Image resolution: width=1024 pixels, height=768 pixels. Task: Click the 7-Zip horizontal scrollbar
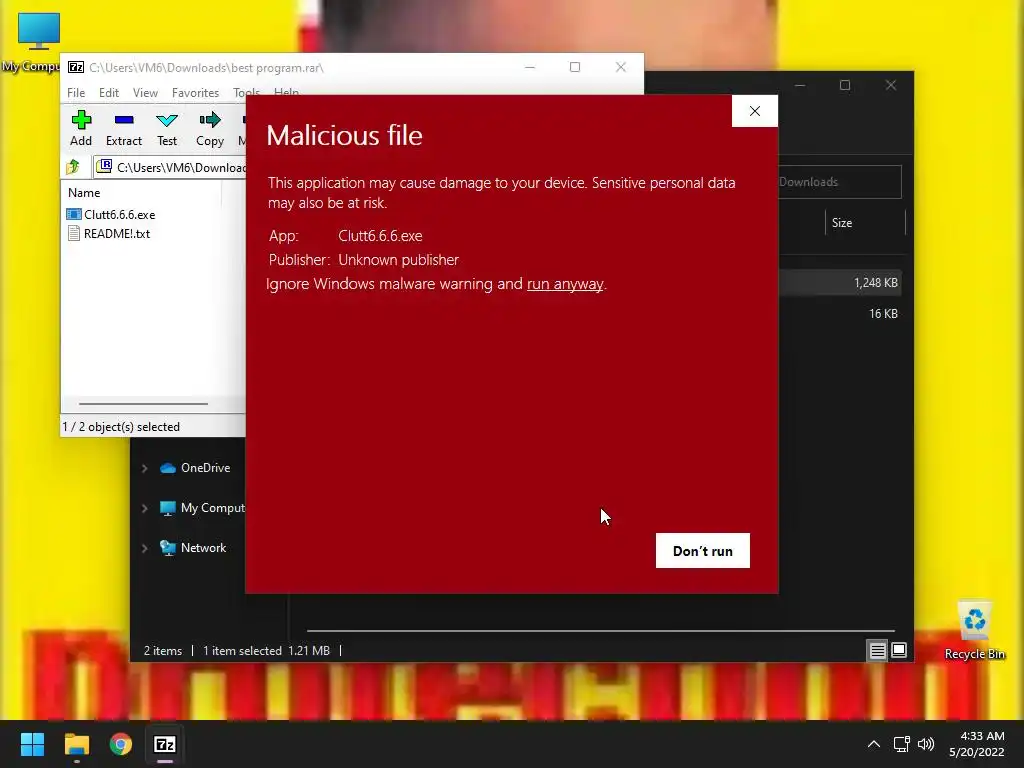click(x=144, y=404)
